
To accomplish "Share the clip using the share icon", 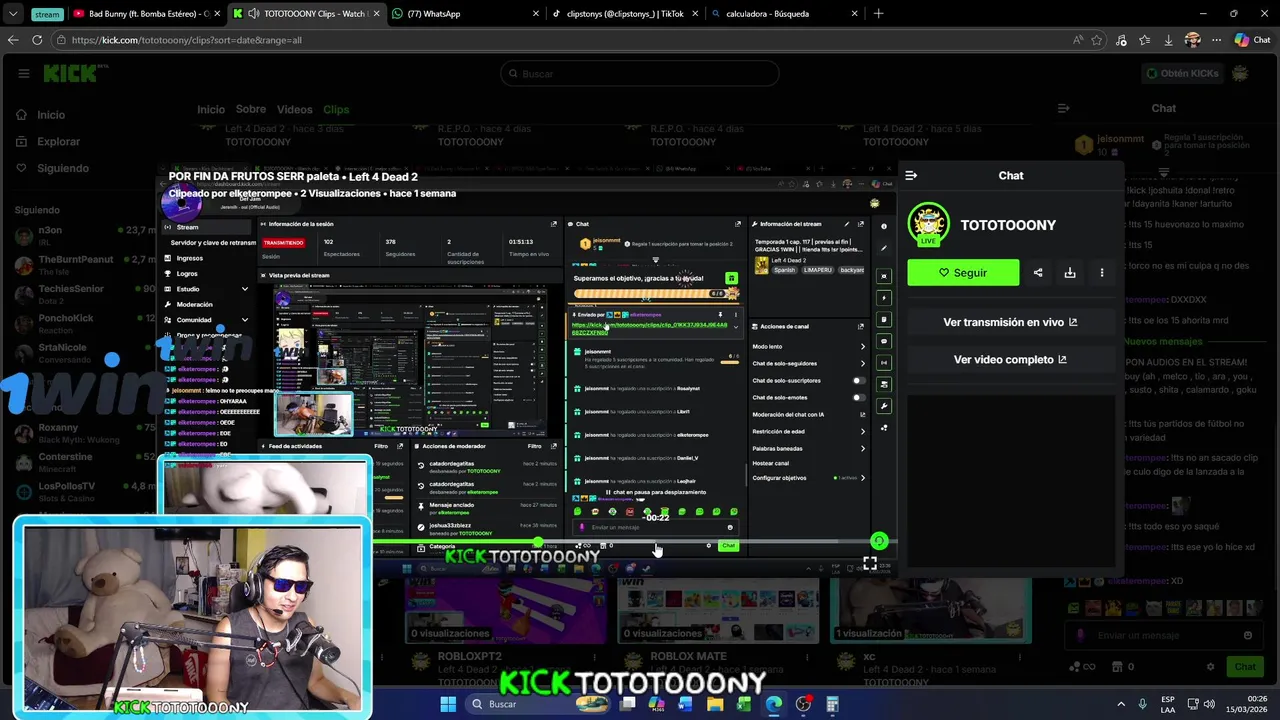I will pos(1038,272).
